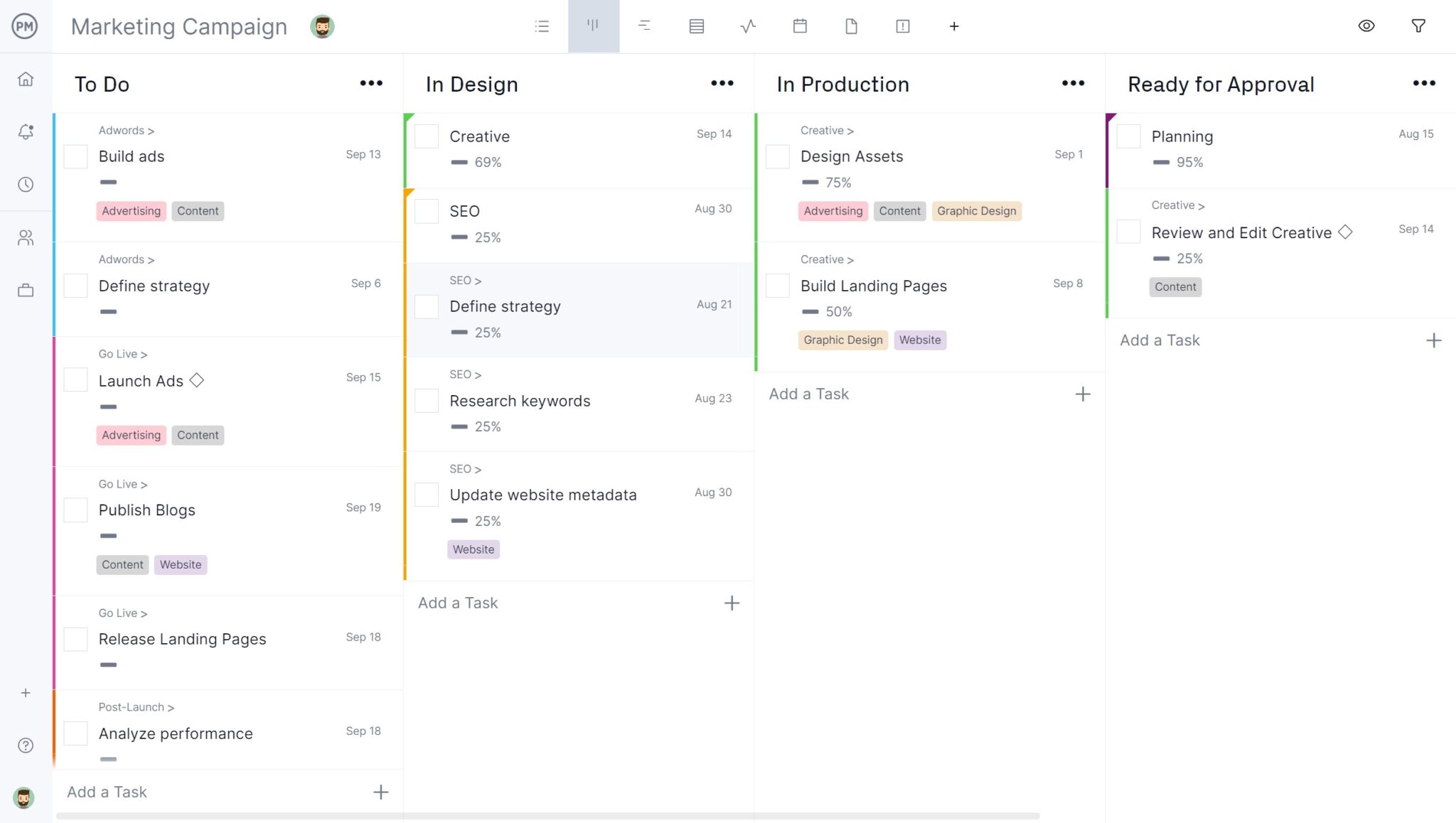Open the home icon in the sidebar
The image size is (1456, 823).
(x=26, y=79)
